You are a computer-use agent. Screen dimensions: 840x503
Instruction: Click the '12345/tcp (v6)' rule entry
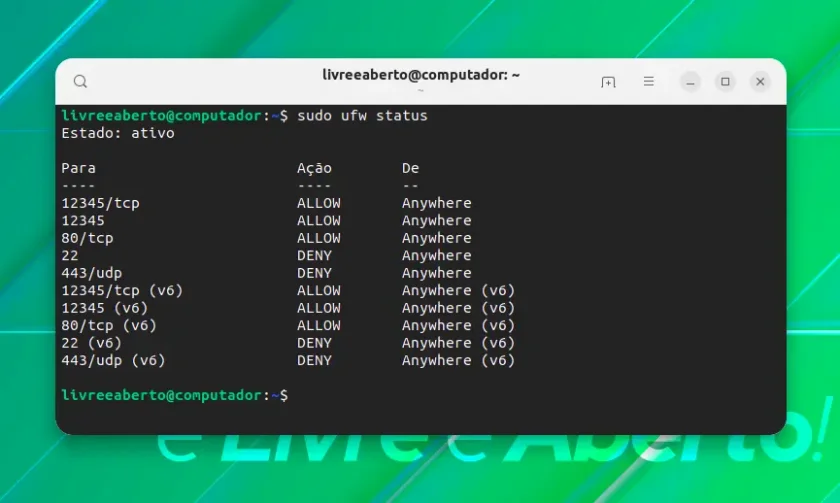pyautogui.click(x=122, y=290)
